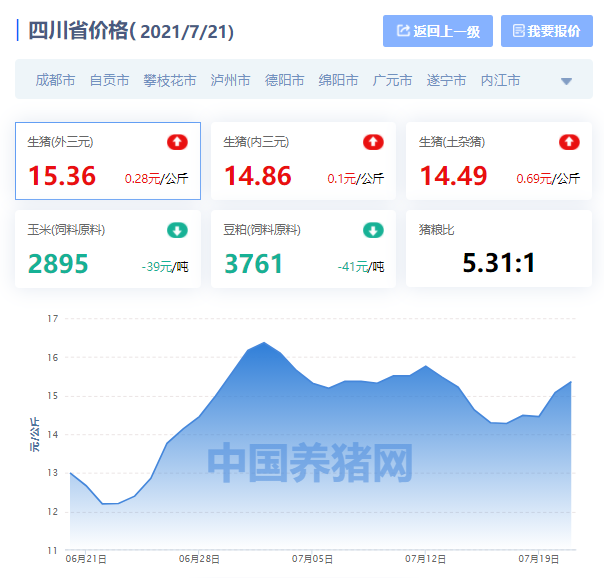The image size is (604, 578).
Task: Click green down arrow on 豆粕 card
Action: (373, 230)
